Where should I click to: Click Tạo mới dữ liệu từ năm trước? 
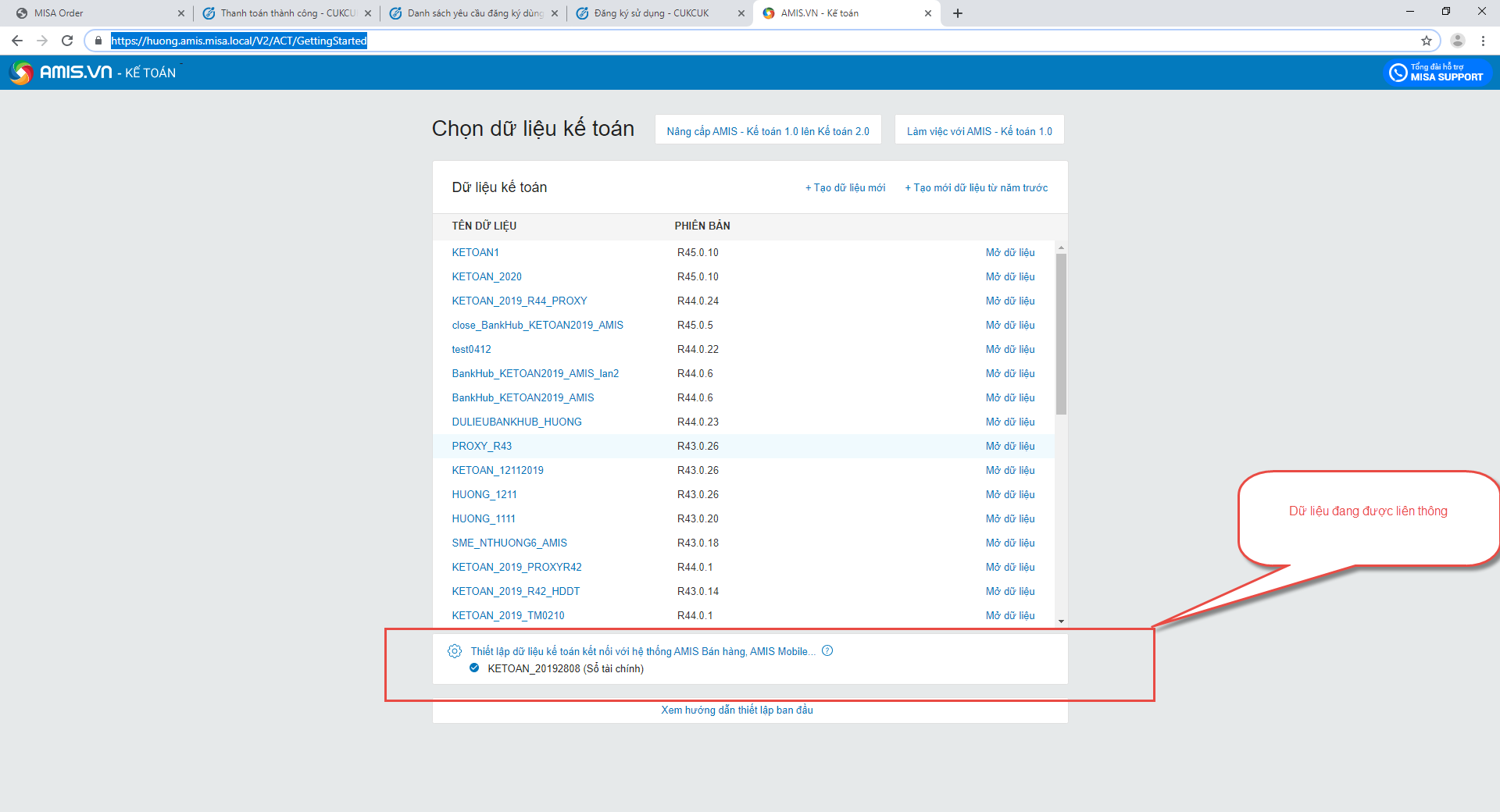[x=977, y=188]
